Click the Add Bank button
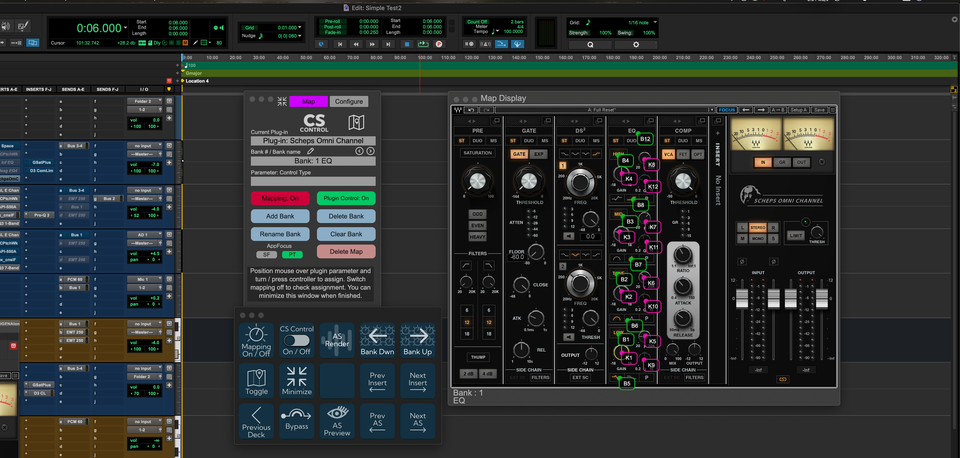 click(279, 215)
